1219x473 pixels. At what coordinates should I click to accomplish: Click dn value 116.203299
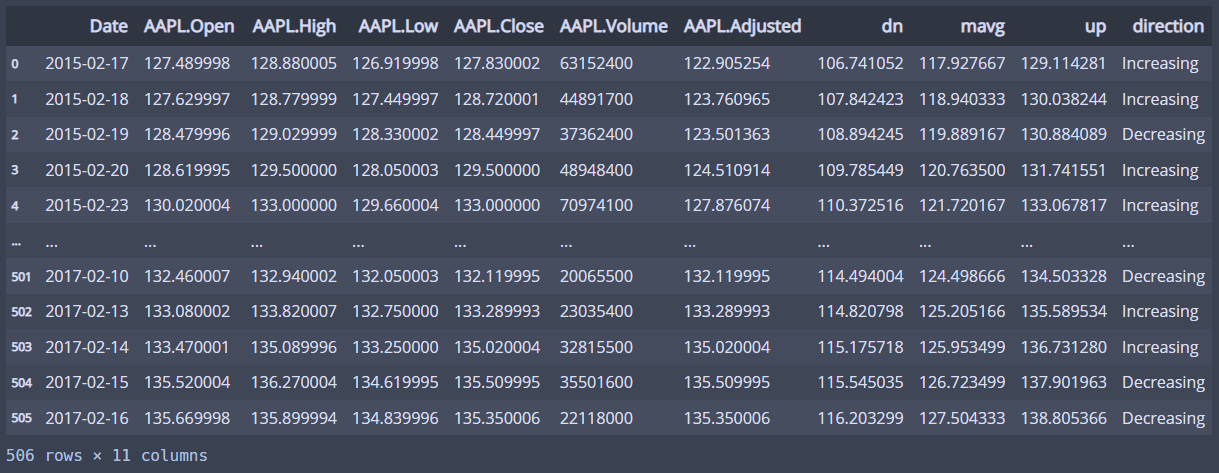coord(861,418)
